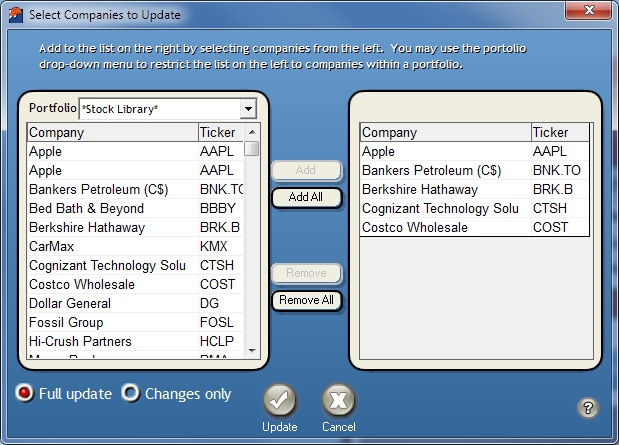Select Cognizant Technology Solu in right list
Image resolution: width=619 pixels, height=445 pixels.
click(x=475, y=208)
